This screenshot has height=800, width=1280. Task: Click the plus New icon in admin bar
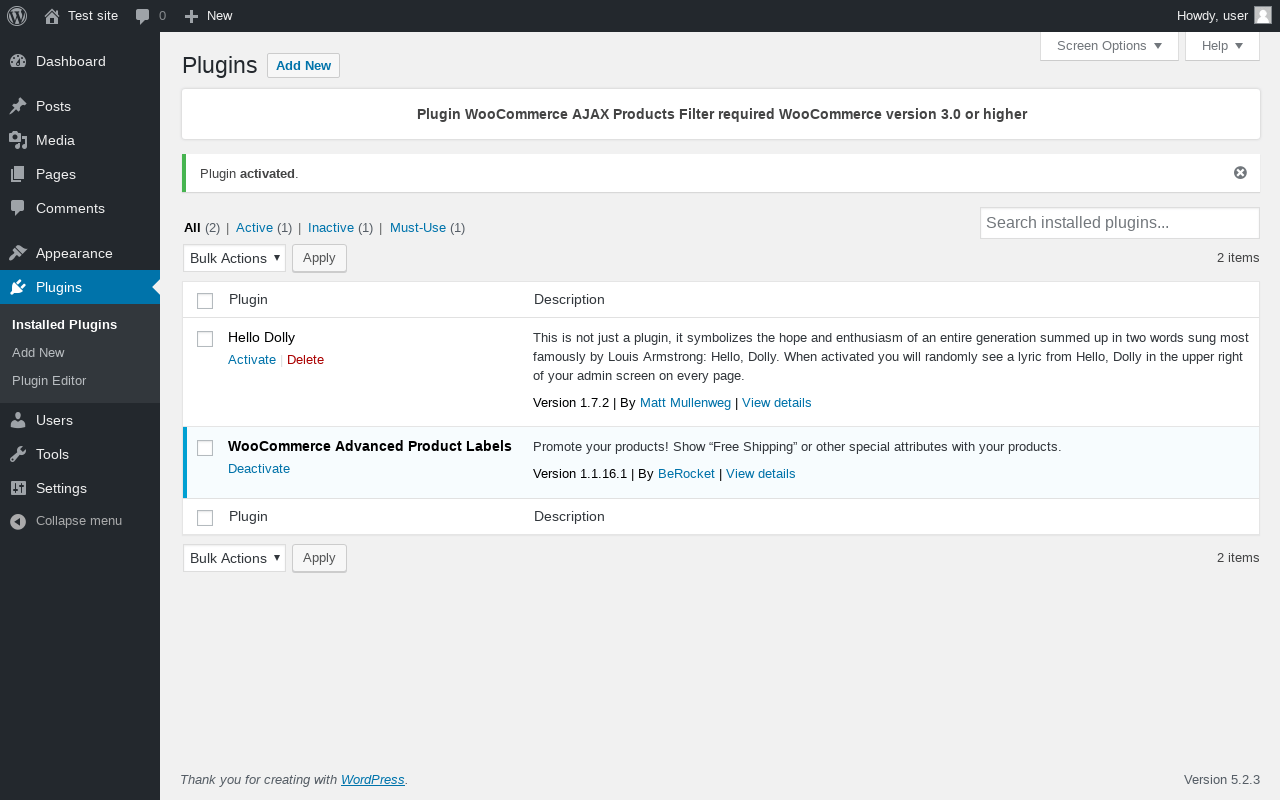click(192, 16)
